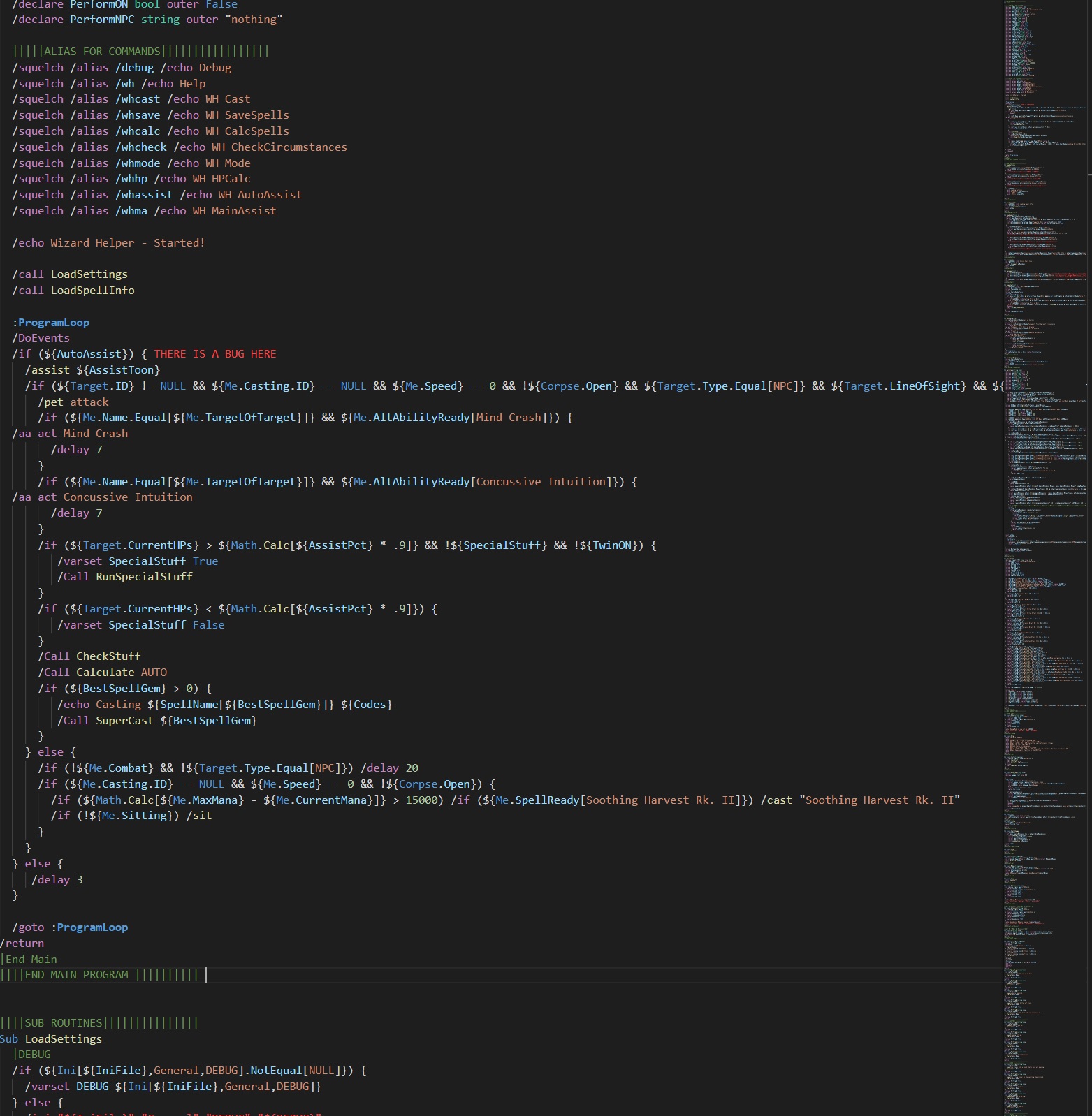Select the '/call LoadSpellInfo' line
The width and height of the screenshot is (1092, 1116).
click(73, 291)
